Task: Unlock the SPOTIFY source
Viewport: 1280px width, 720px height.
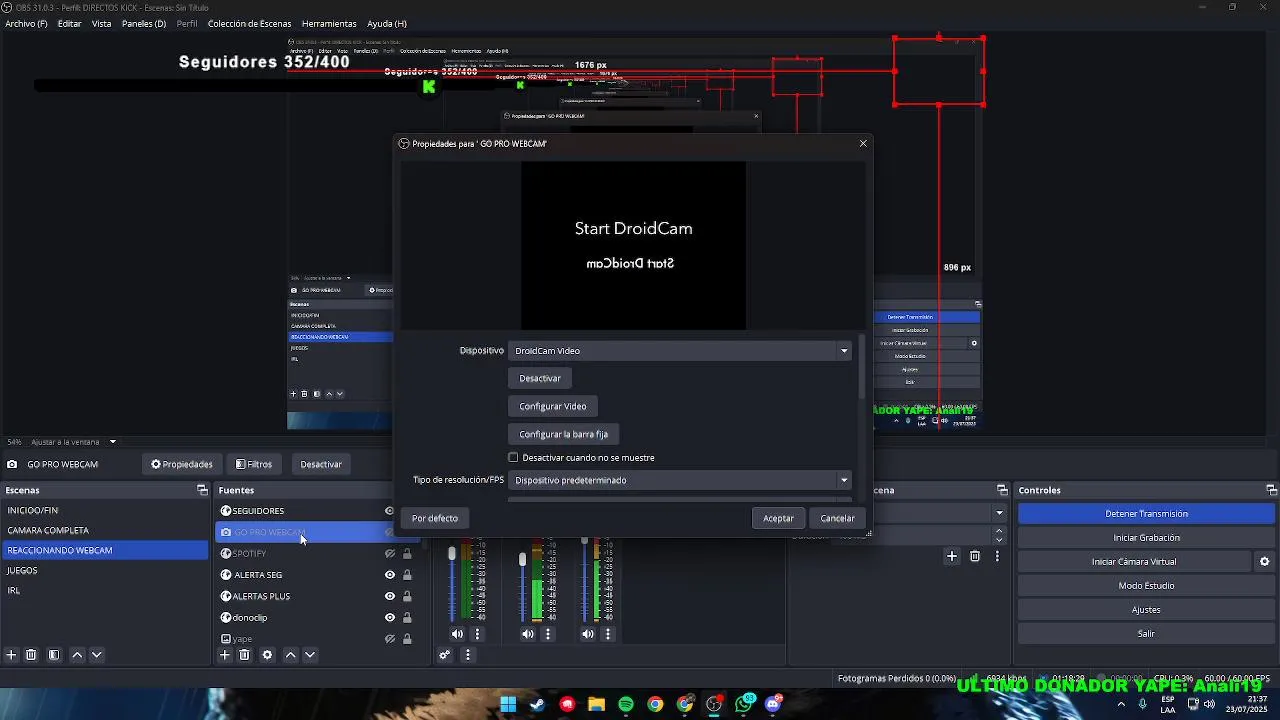Action: pyautogui.click(x=407, y=554)
